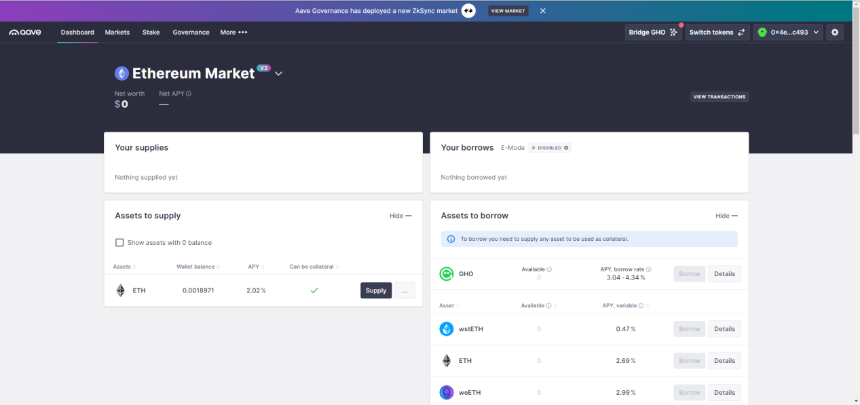The height and width of the screenshot is (405, 860).
Task: Click the weETH token icon
Action: point(446,392)
